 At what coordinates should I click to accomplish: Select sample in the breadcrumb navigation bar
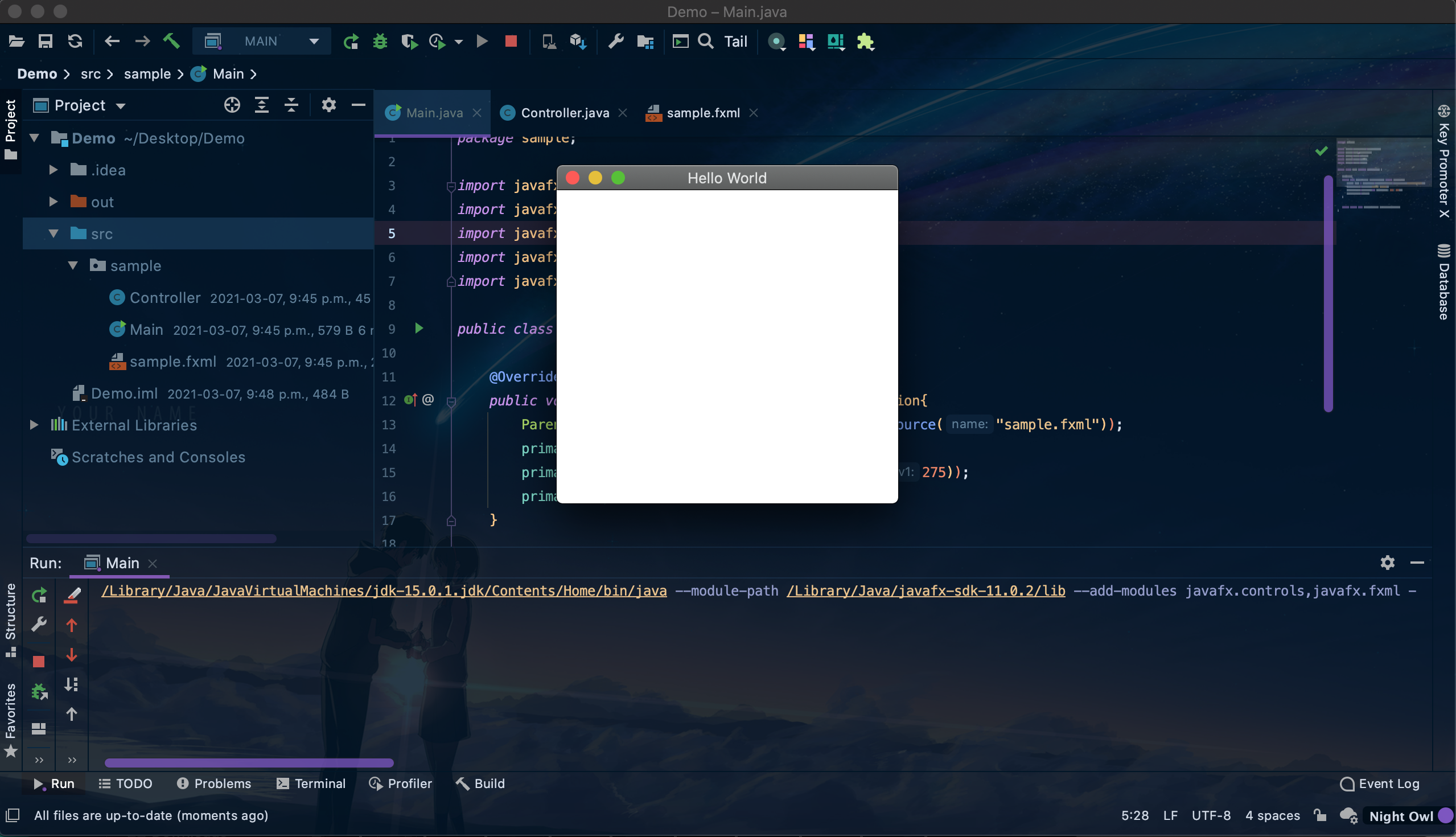click(x=147, y=73)
